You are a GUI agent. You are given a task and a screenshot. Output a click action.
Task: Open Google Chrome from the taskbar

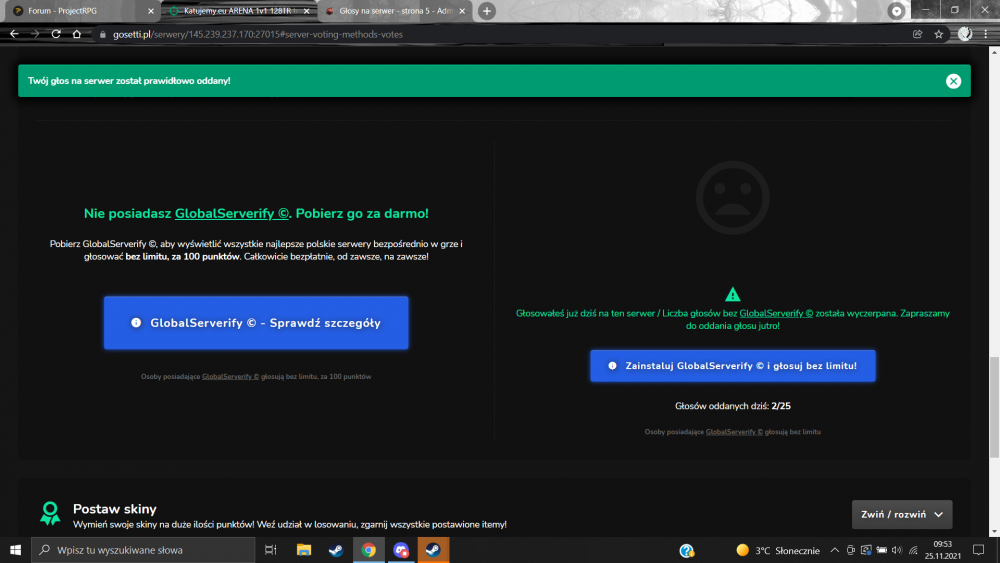(x=369, y=550)
